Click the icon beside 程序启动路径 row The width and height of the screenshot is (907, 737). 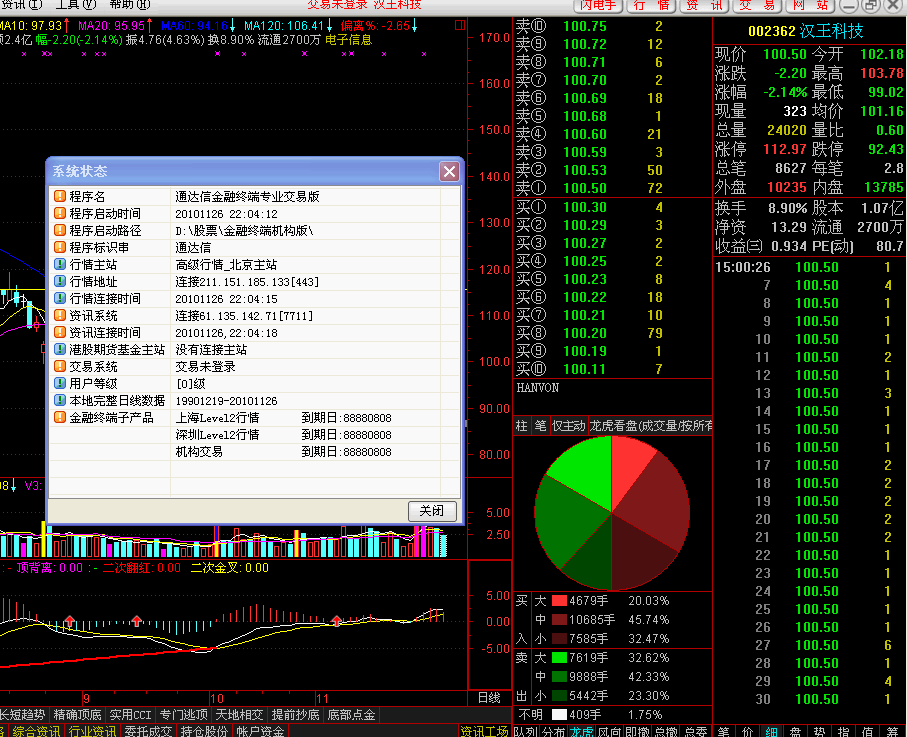coord(60,230)
